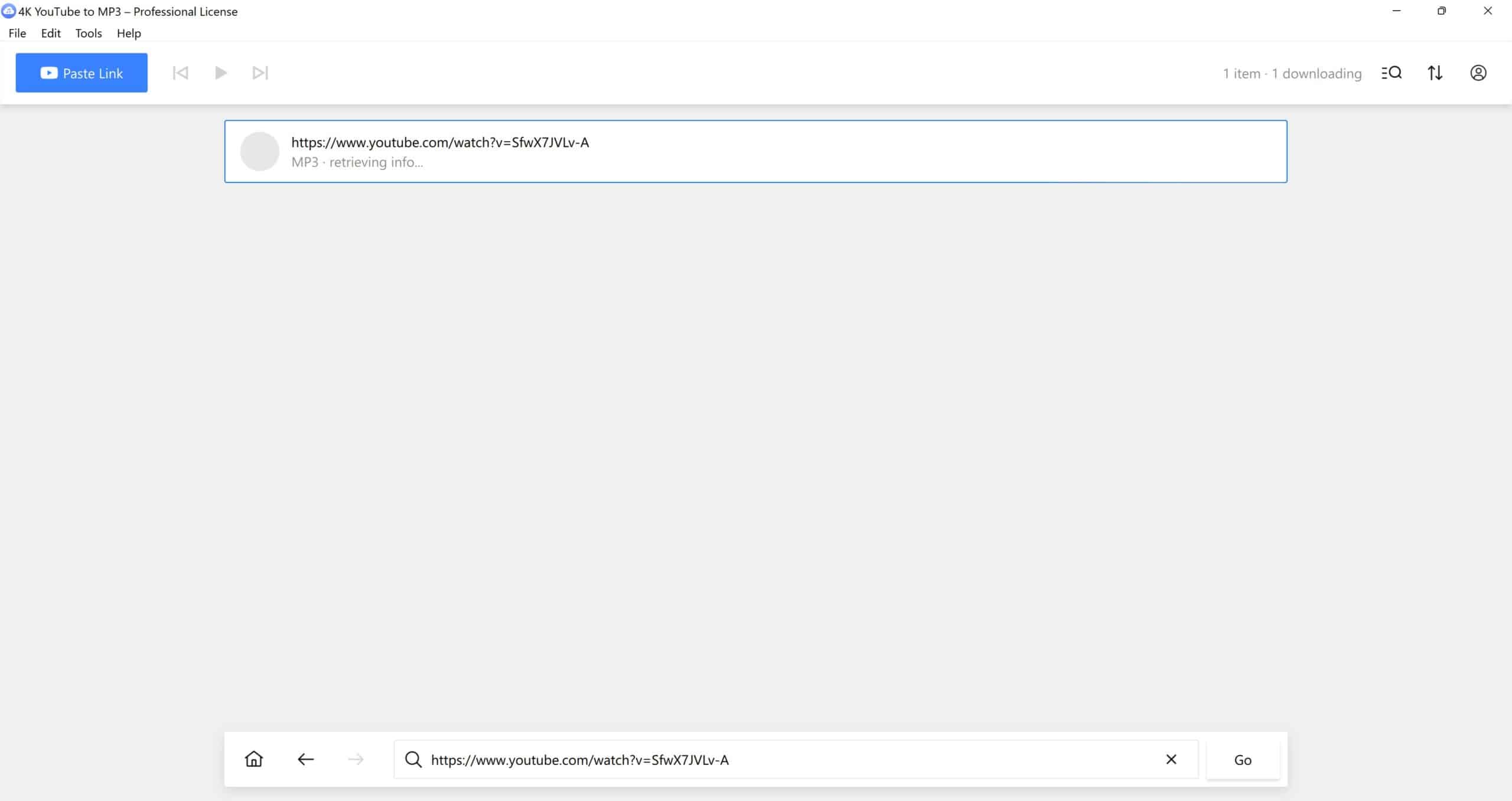The image size is (1512, 801).
Task: Click the skip to next track icon
Action: coord(259,73)
